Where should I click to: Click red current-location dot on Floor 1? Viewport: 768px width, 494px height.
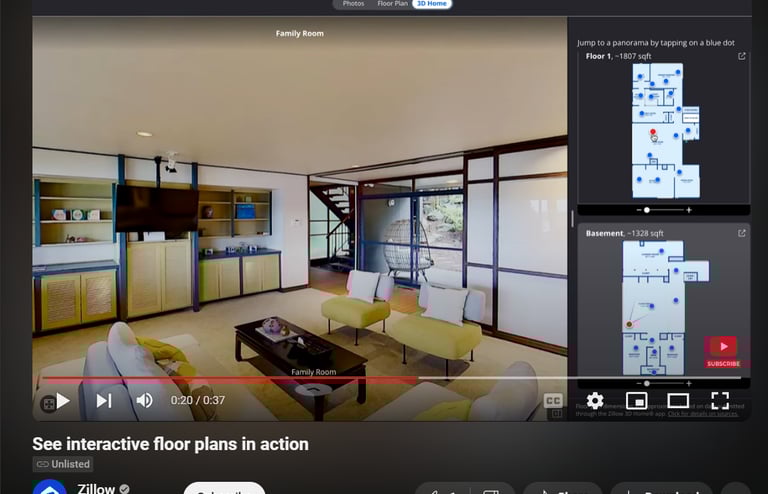652,132
